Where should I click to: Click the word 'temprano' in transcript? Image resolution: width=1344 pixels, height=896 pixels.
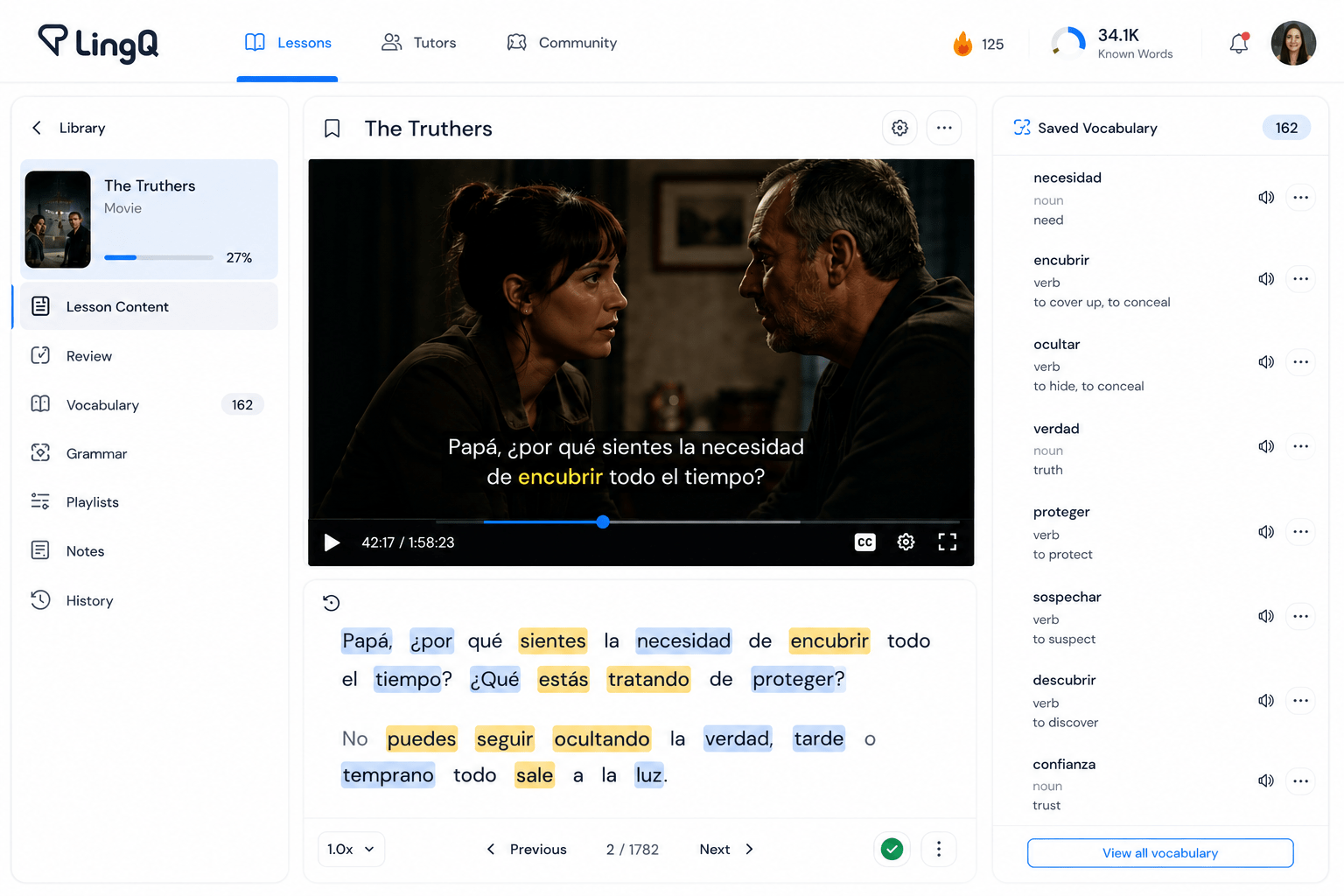click(x=388, y=775)
